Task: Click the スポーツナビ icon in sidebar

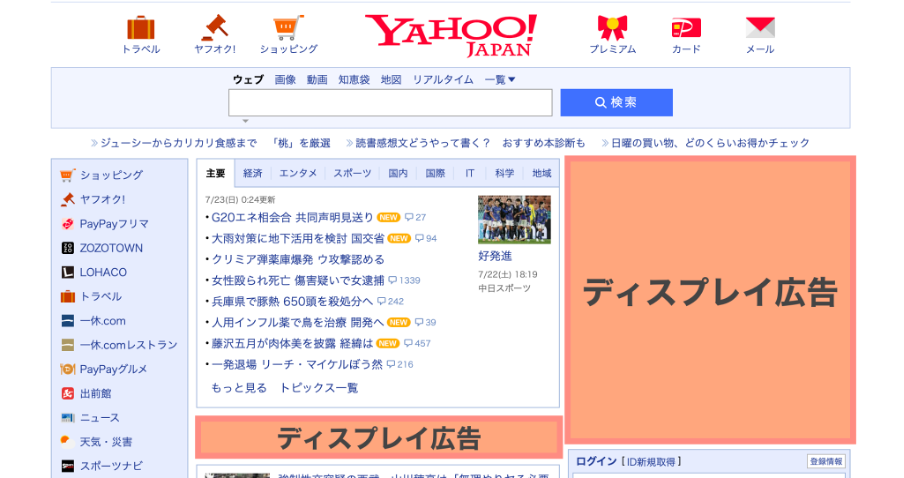Action: pyautogui.click(x=67, y=466)
